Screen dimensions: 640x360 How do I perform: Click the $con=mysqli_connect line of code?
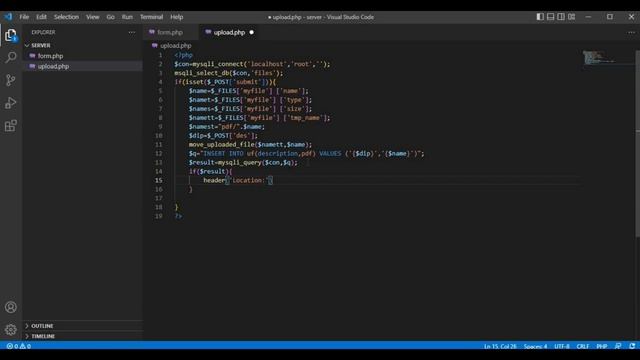click(252, 64)
